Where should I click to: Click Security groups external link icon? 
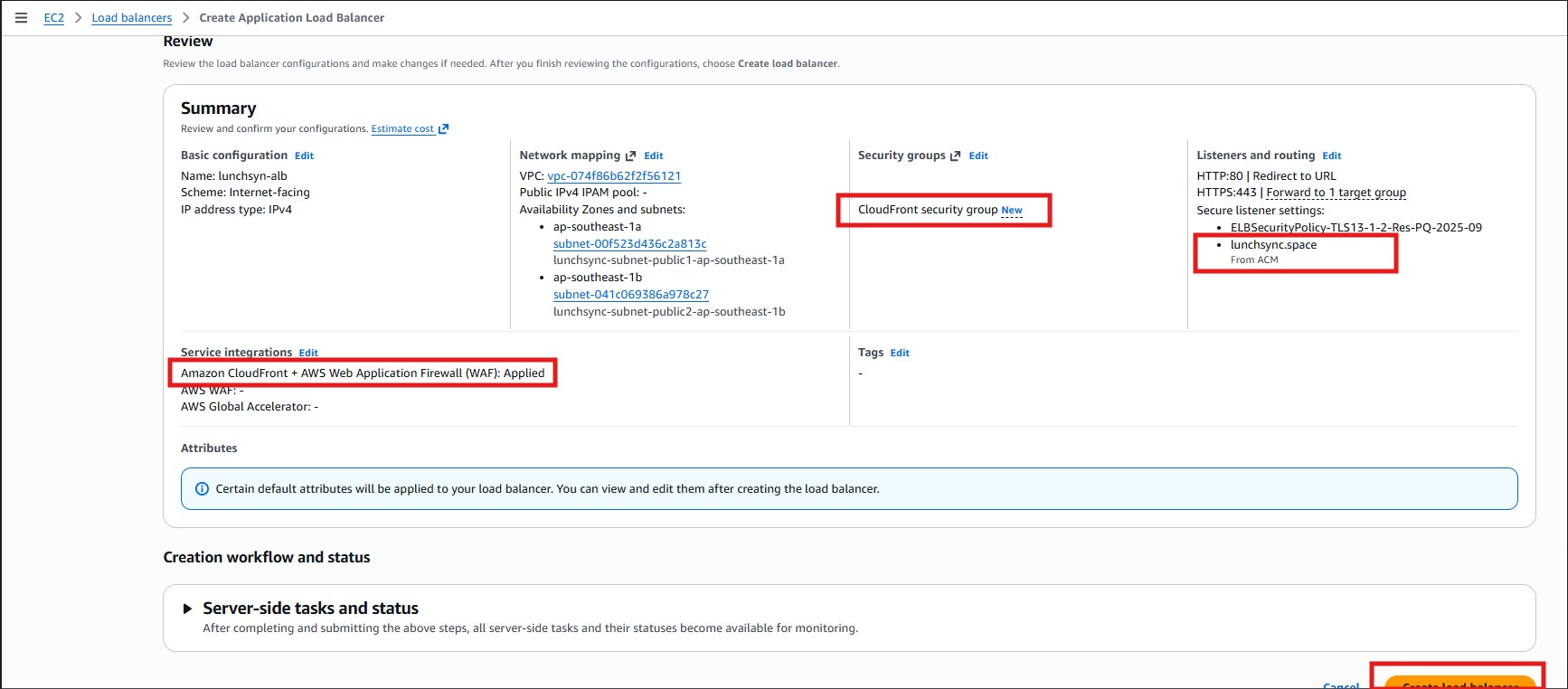tap(955, 156)
